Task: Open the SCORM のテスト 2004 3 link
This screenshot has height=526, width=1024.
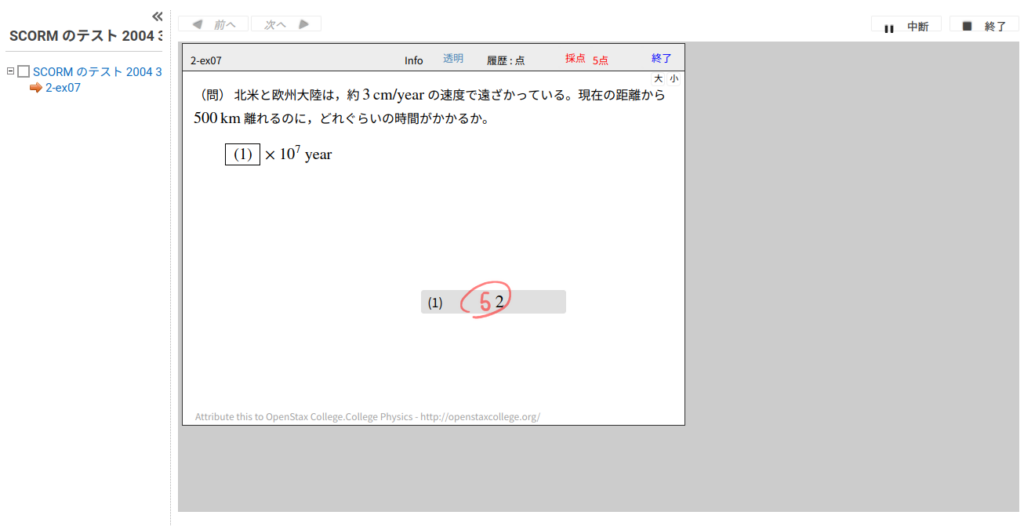Action: tap(97, 72)
